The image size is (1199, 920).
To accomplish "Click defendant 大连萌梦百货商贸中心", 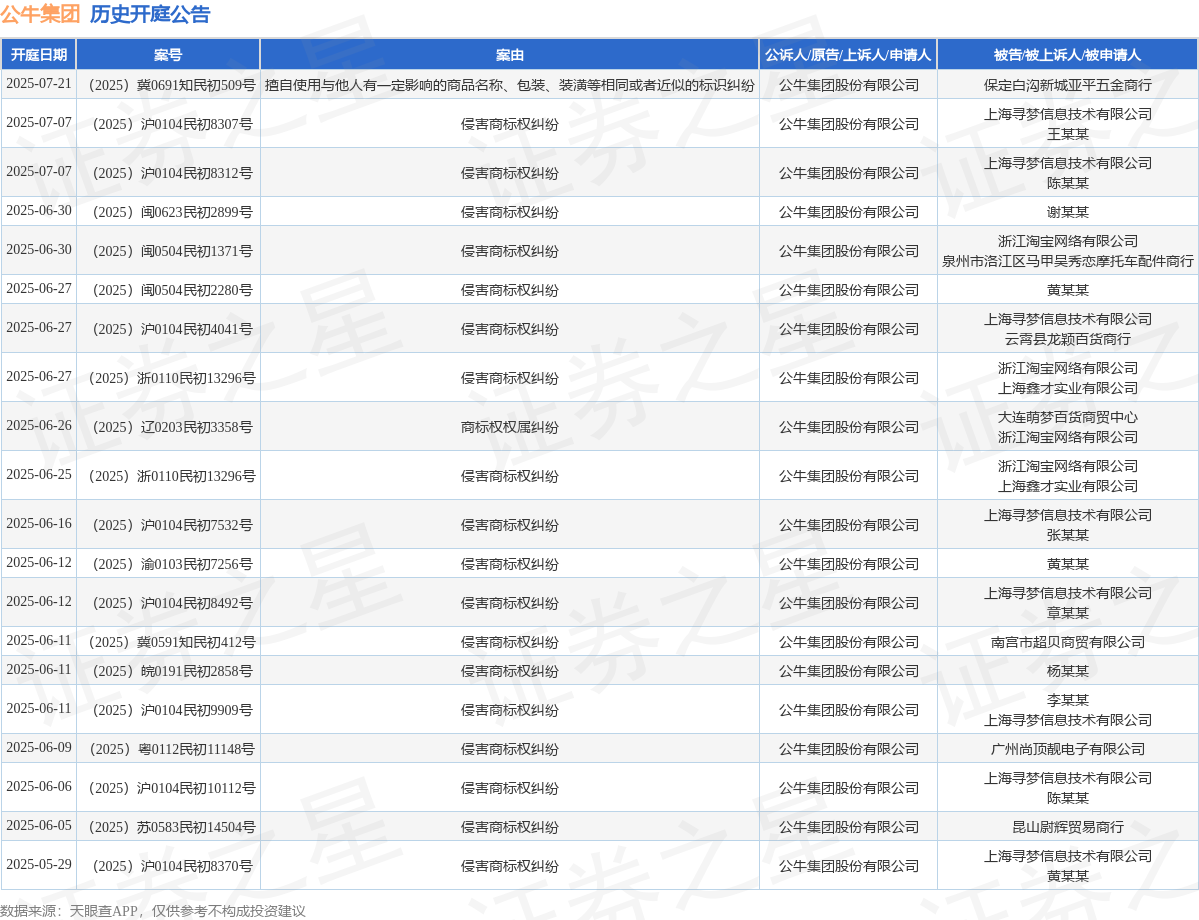I will pos(1067,417).
